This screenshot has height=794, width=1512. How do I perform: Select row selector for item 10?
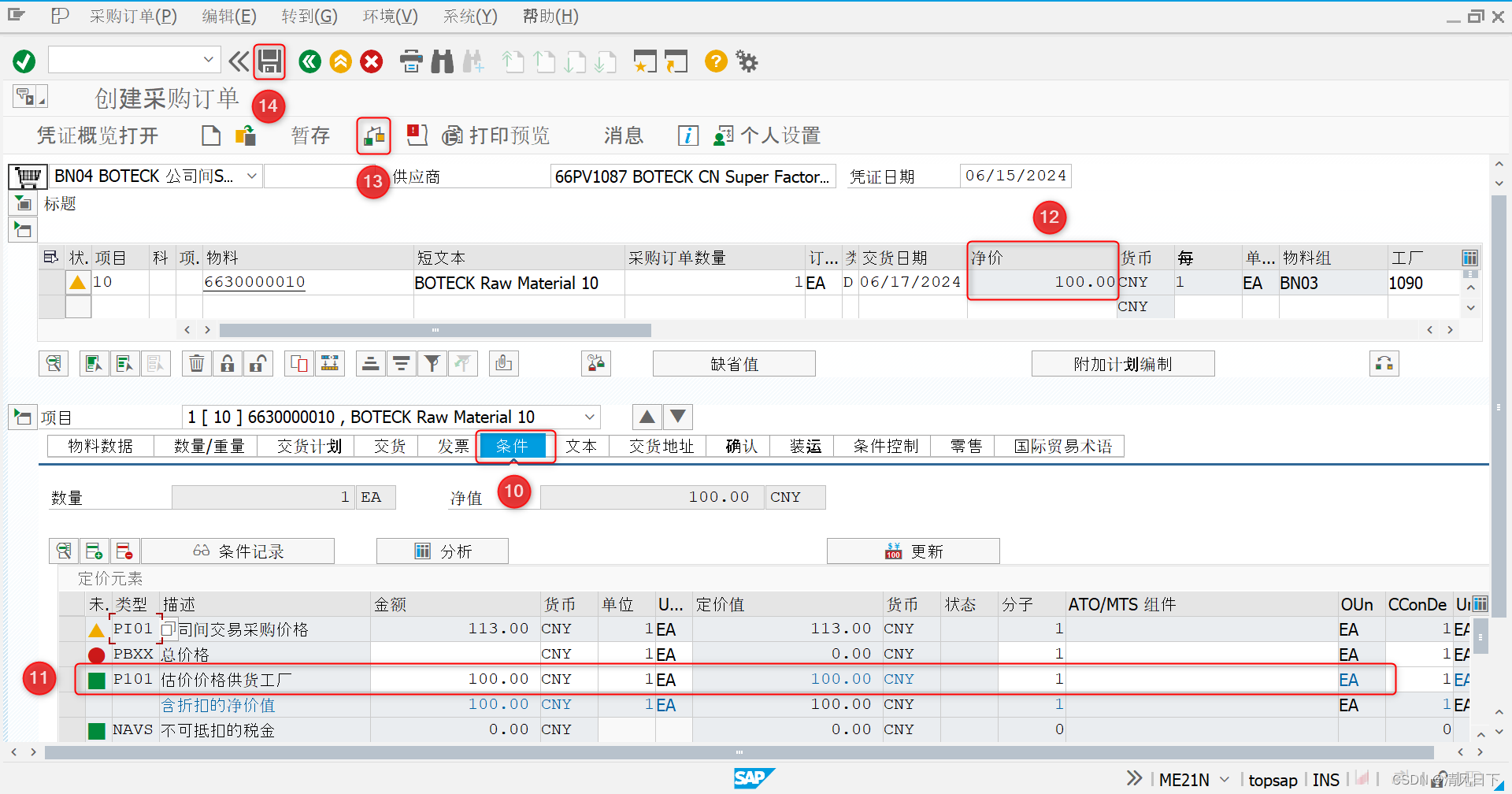click(x=52, y=282)
